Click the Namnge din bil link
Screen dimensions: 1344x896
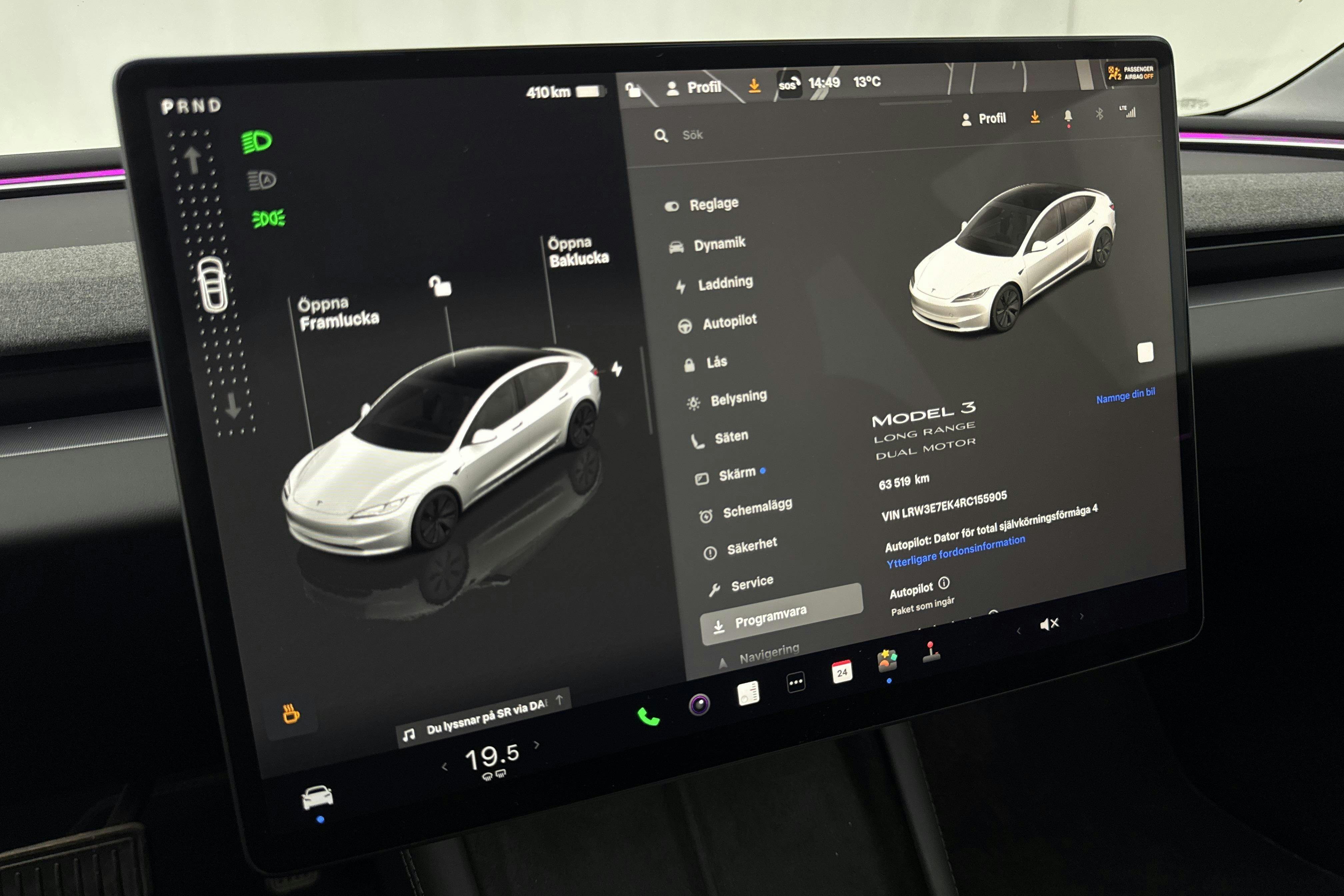[x=1125, y=395]
